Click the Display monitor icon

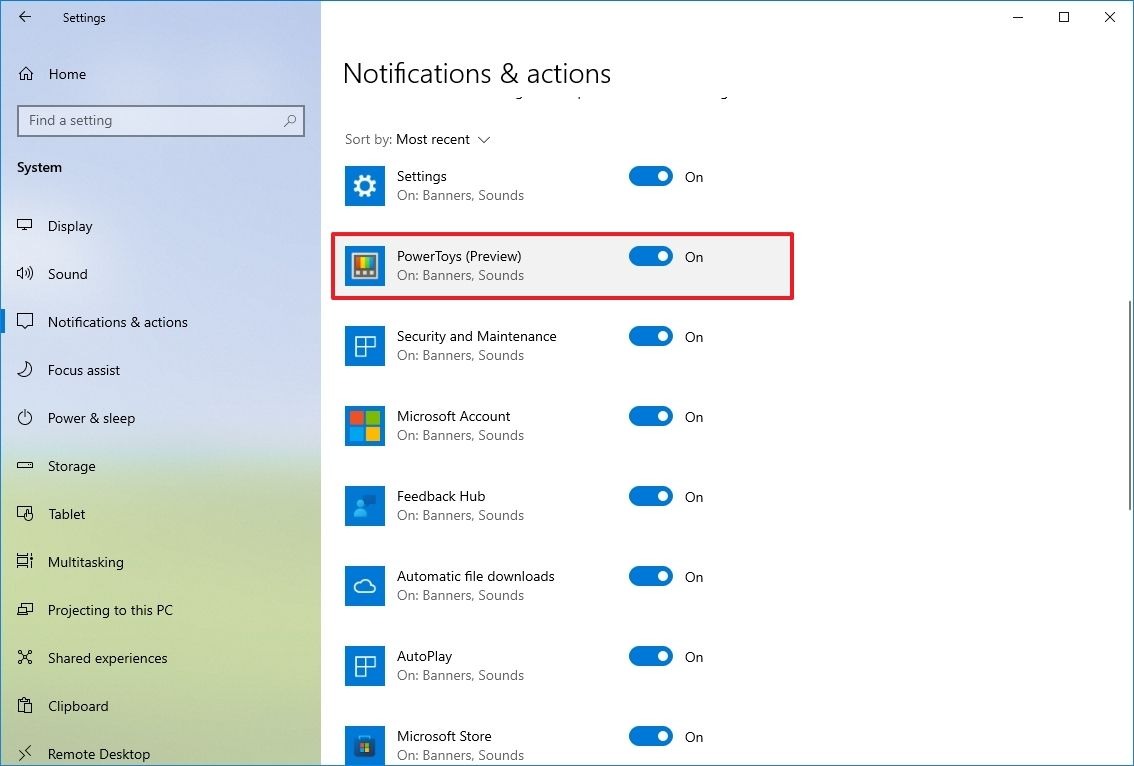pyautogui.click(x=25, y=226)
